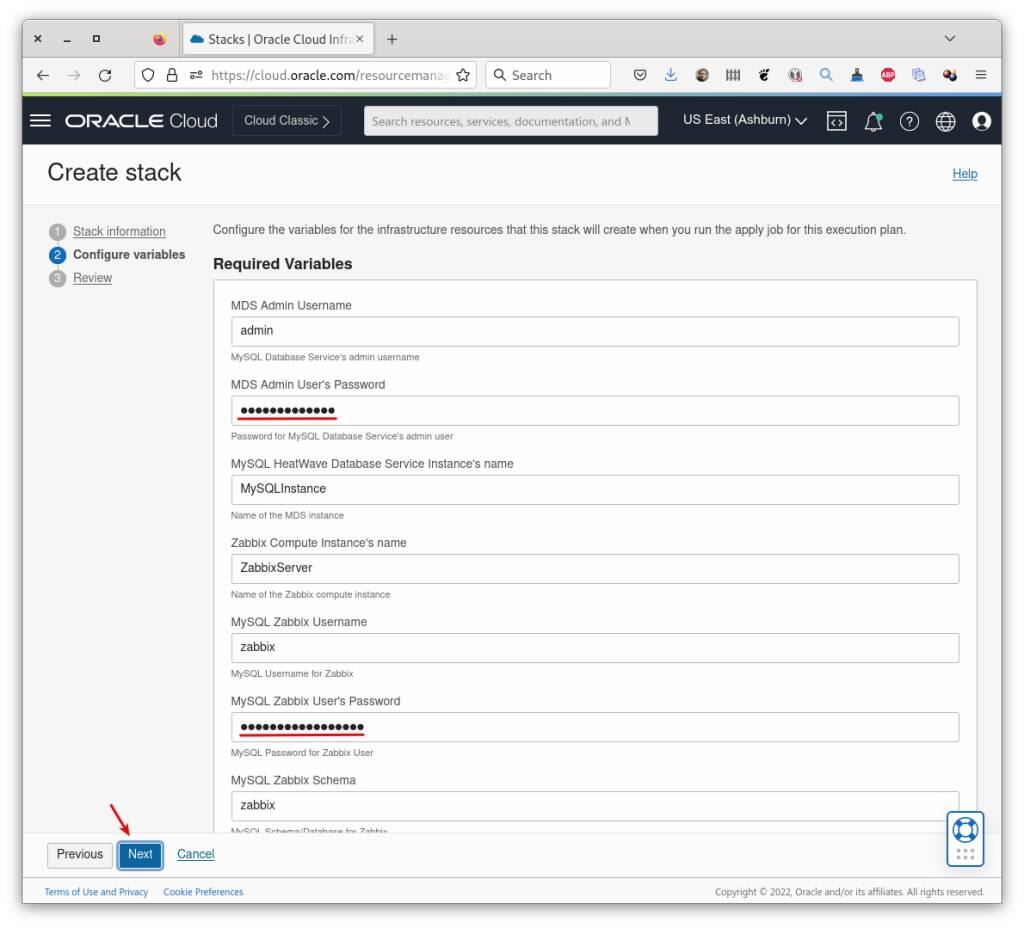Edit the Zabbix Compute Instance's name field
This screenshot has height=928, width=1024.
(x=595, y=568)
